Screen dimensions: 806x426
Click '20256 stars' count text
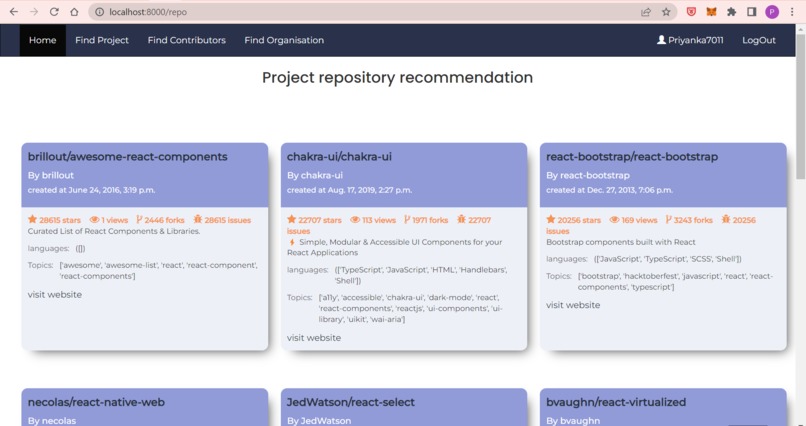[x=579, y=220]
